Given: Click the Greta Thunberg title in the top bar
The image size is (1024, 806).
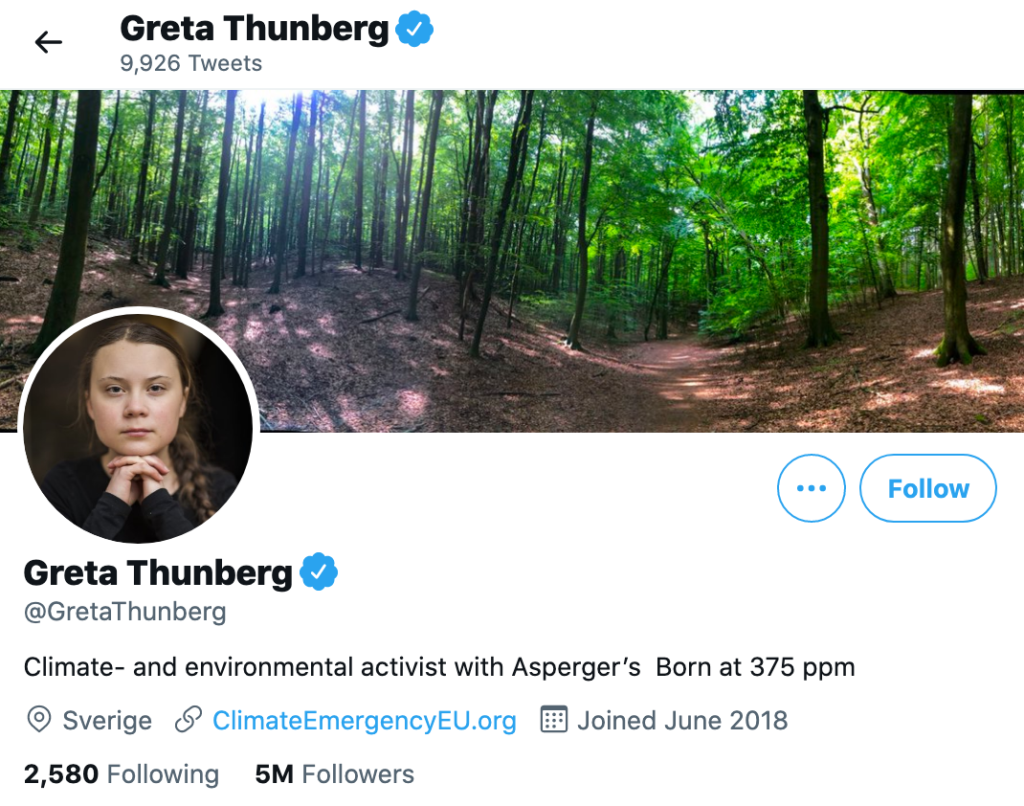Looking at the screenshot, I should click(254, 29).
